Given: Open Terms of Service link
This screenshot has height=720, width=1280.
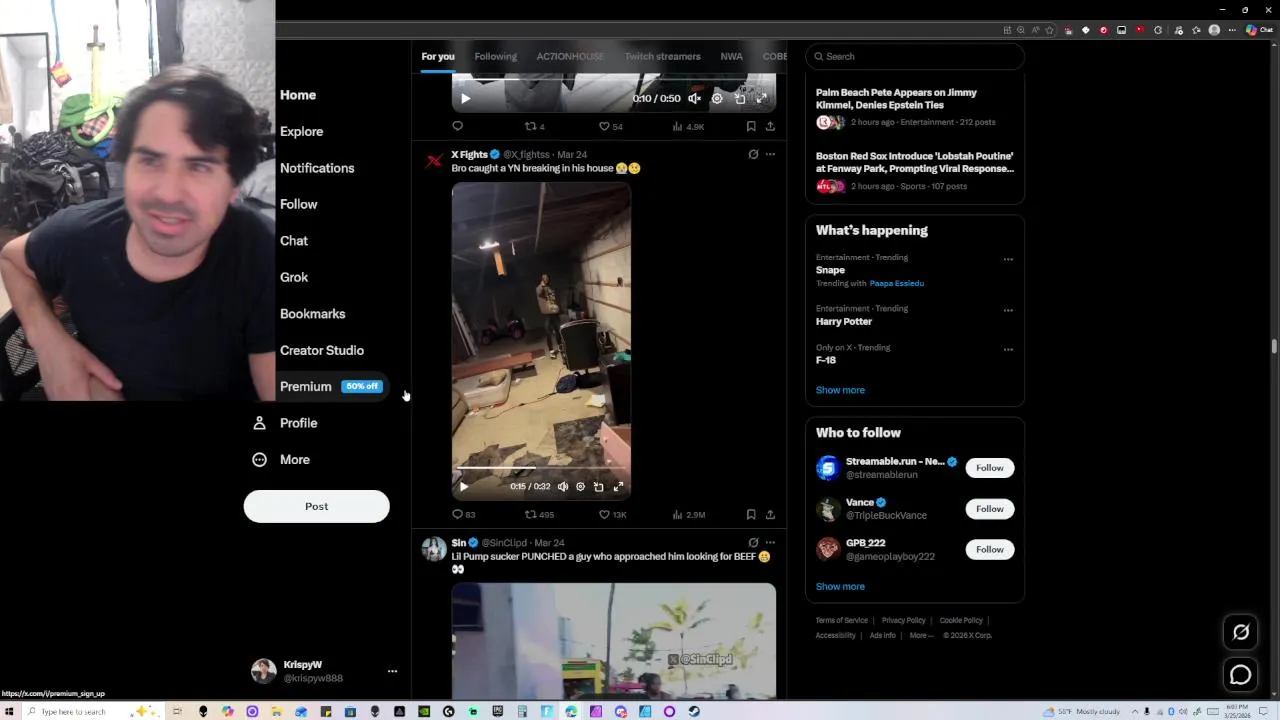Looking at the screenshot, I should click(841, 621).
